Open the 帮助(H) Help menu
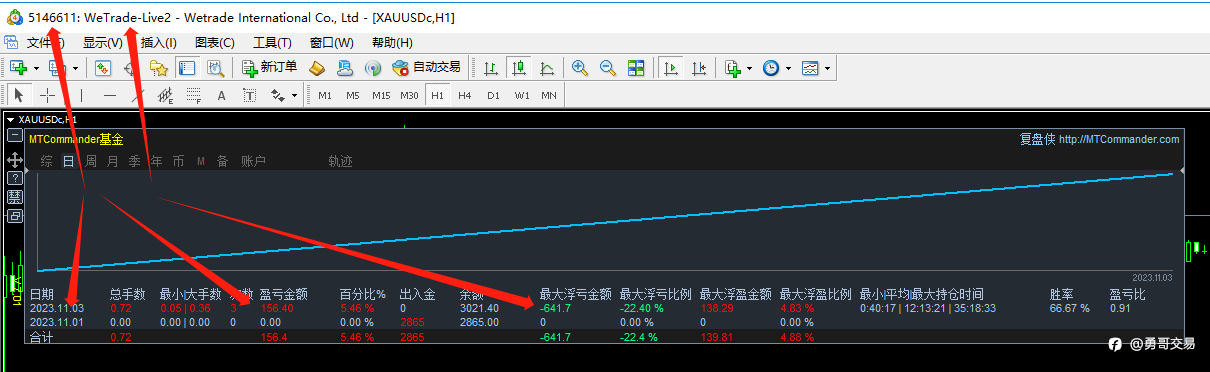 tap(391, 43)
